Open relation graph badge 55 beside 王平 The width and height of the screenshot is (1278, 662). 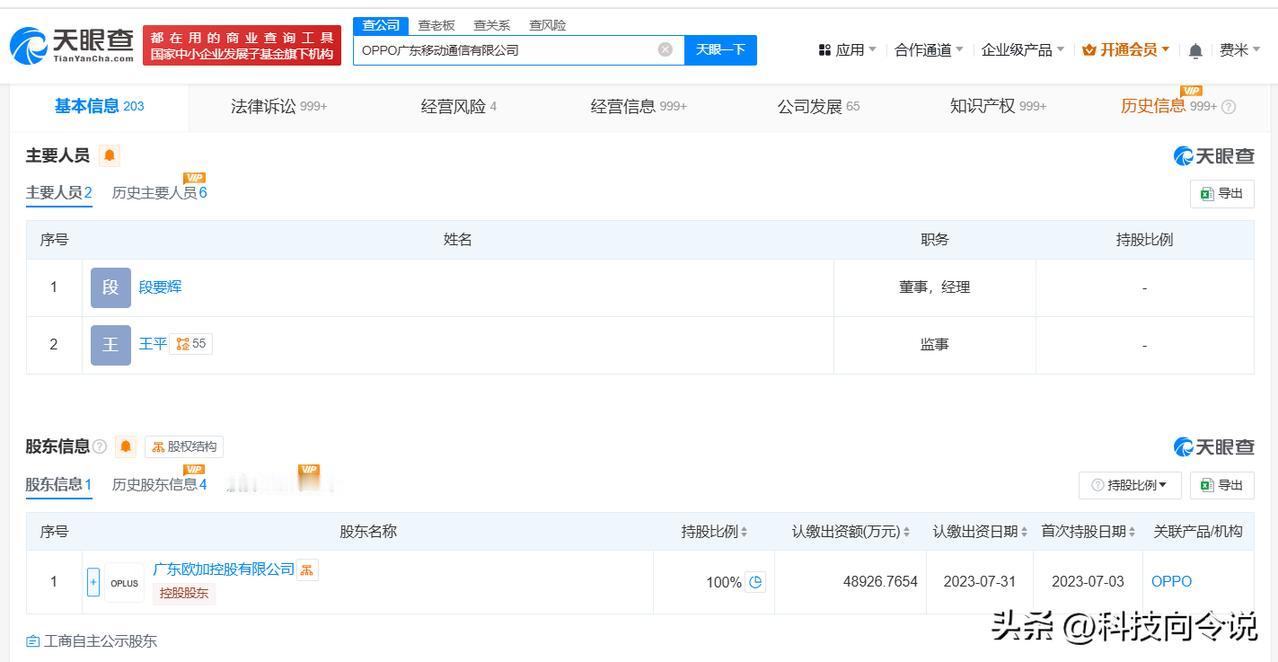(191, 344)
